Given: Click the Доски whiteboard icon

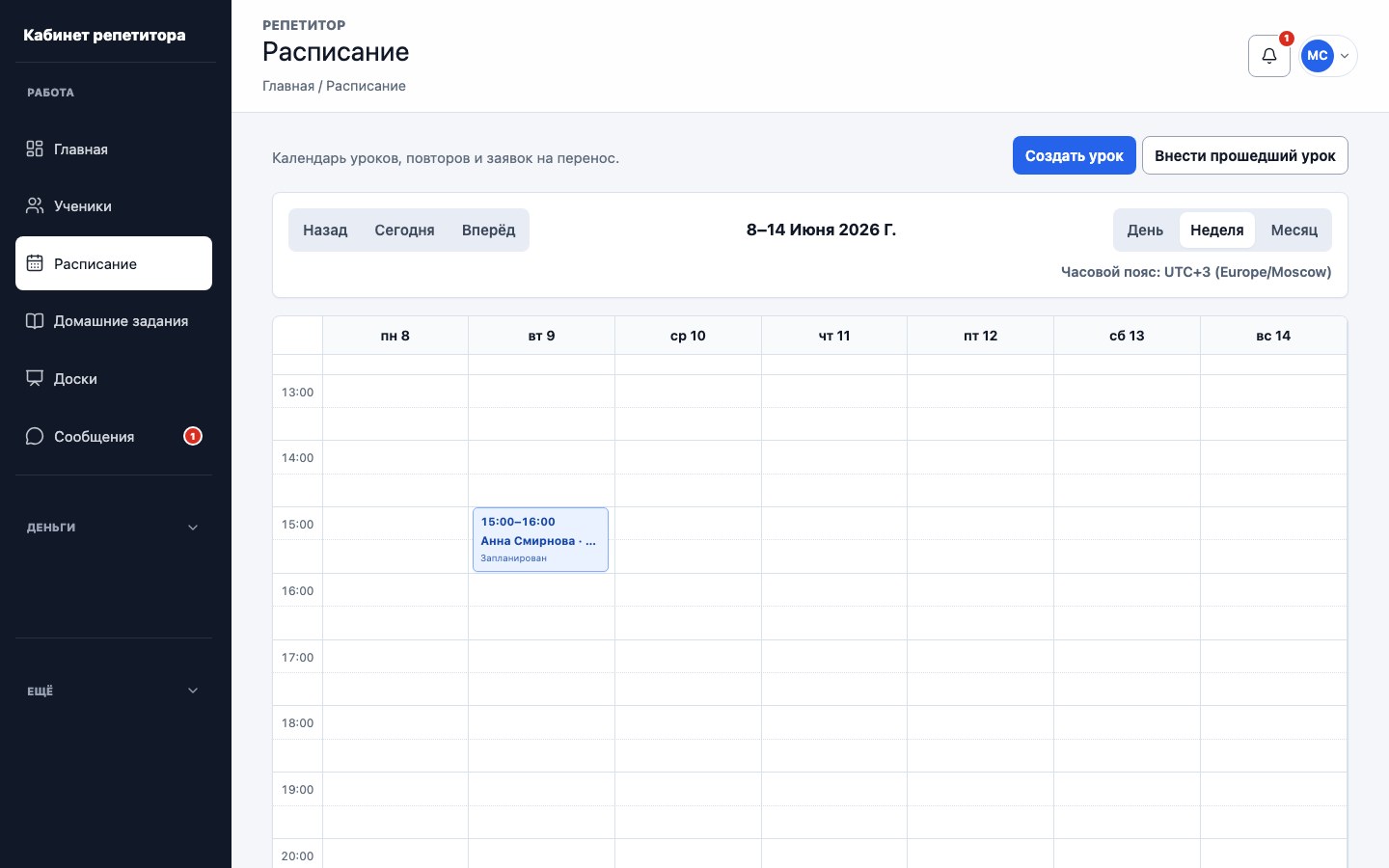Looking at the screenshot, I should [35, 378].
